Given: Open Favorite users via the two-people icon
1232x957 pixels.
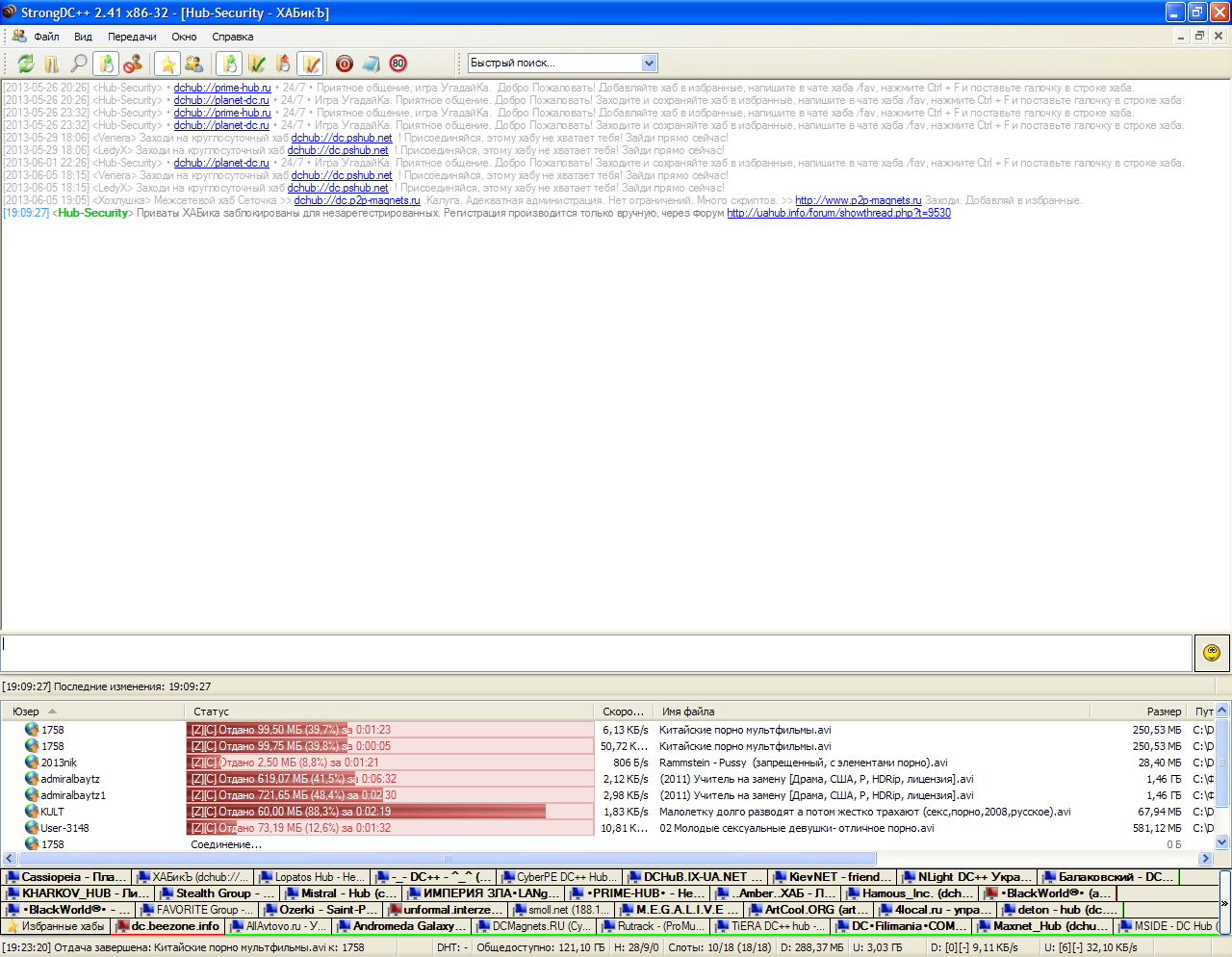Looking at the screenshot, I should 194,64.
